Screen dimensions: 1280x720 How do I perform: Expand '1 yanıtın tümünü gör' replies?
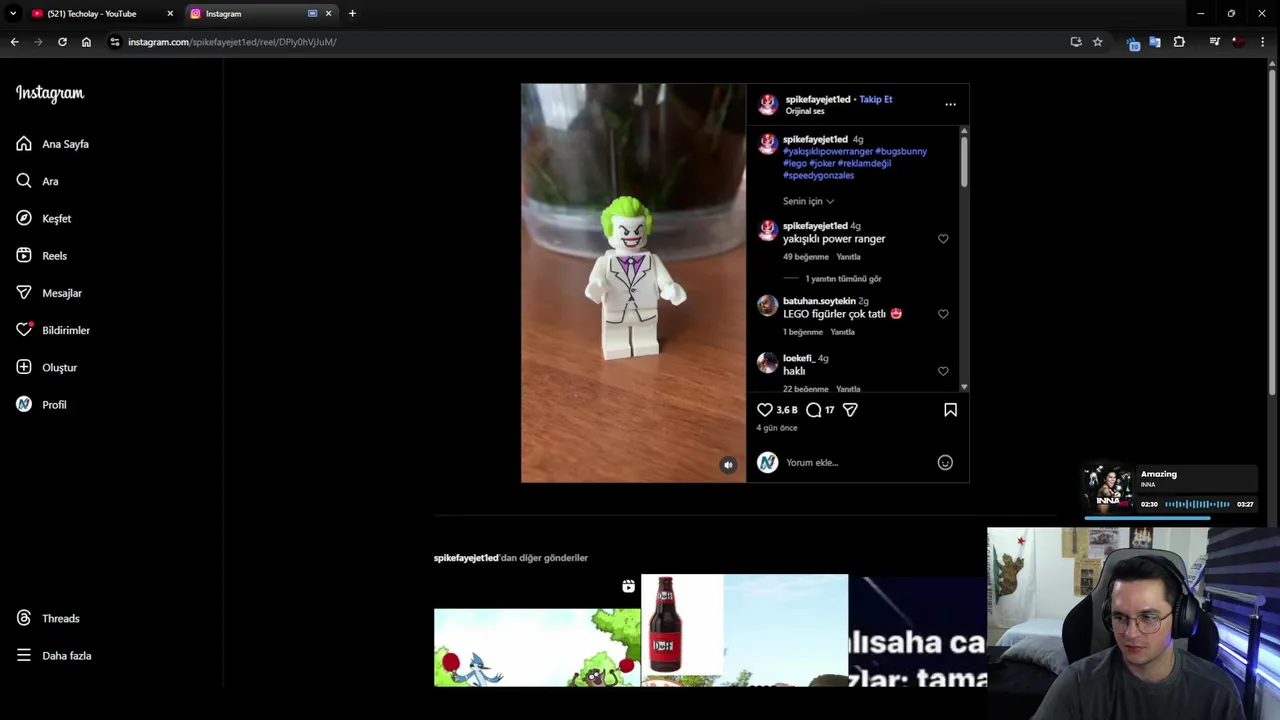(x=843, y=279)
